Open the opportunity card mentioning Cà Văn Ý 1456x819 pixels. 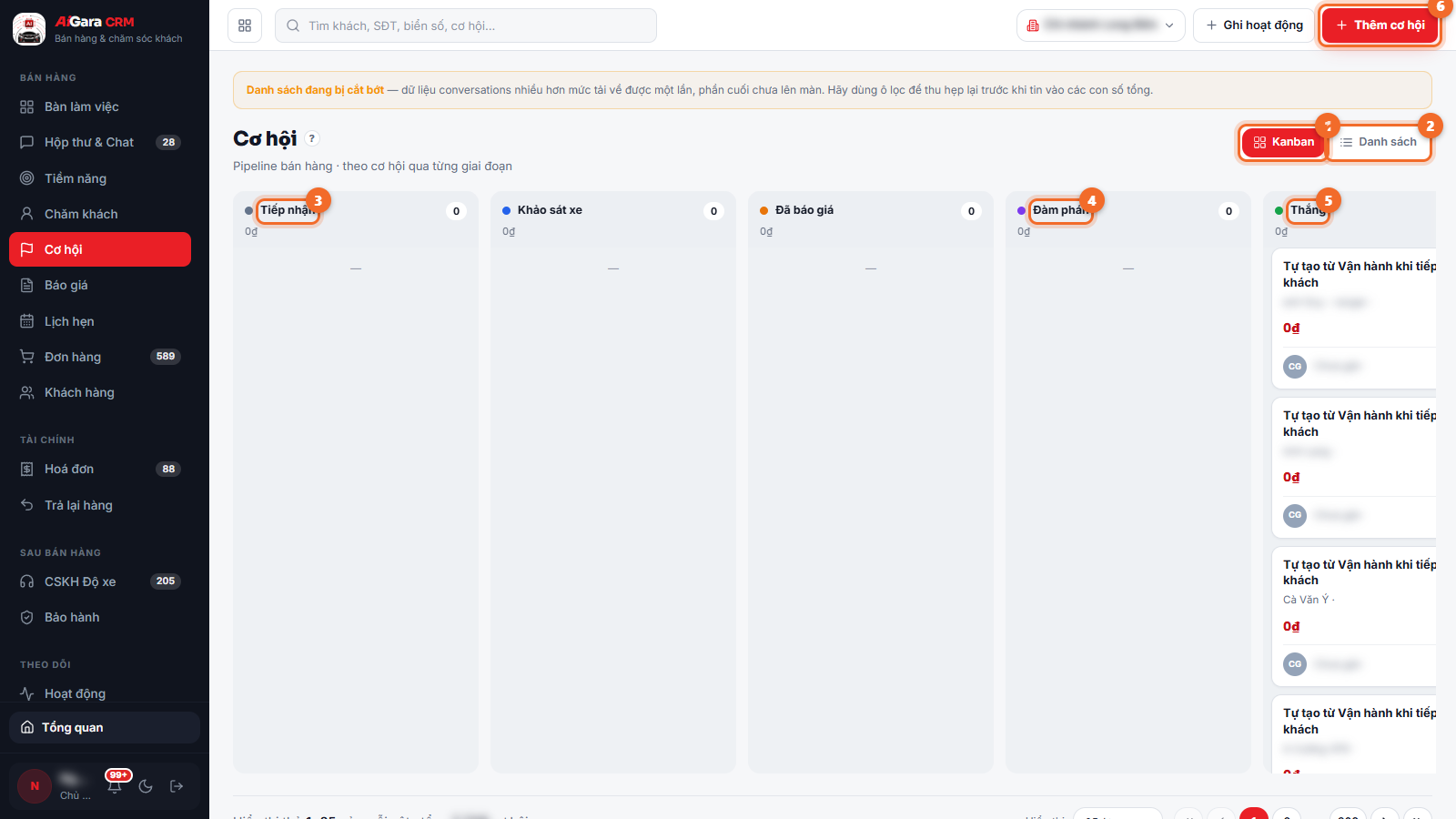pos(1354,616)
